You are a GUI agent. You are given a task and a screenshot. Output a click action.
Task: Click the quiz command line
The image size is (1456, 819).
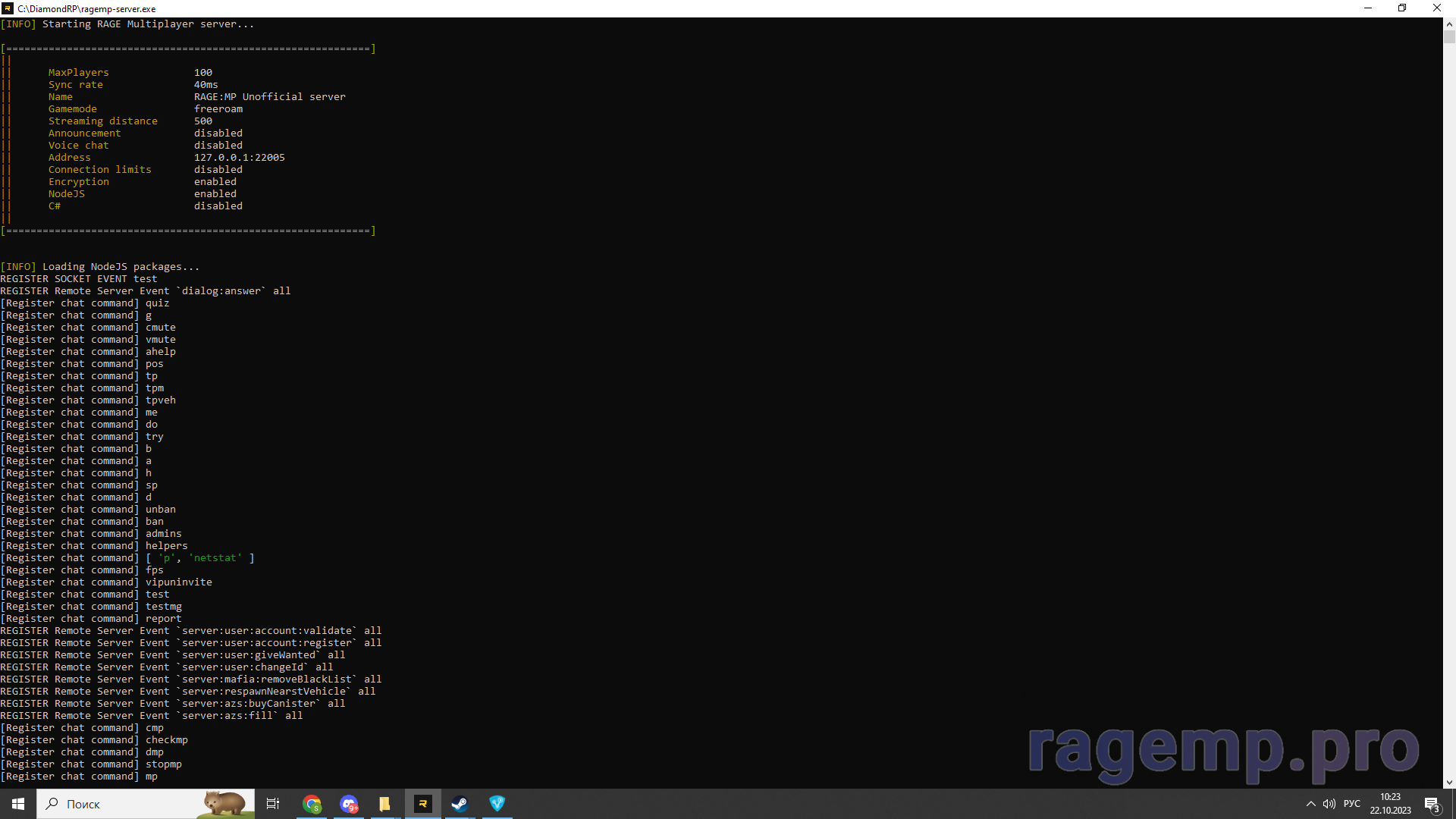(x=85, y=303)
